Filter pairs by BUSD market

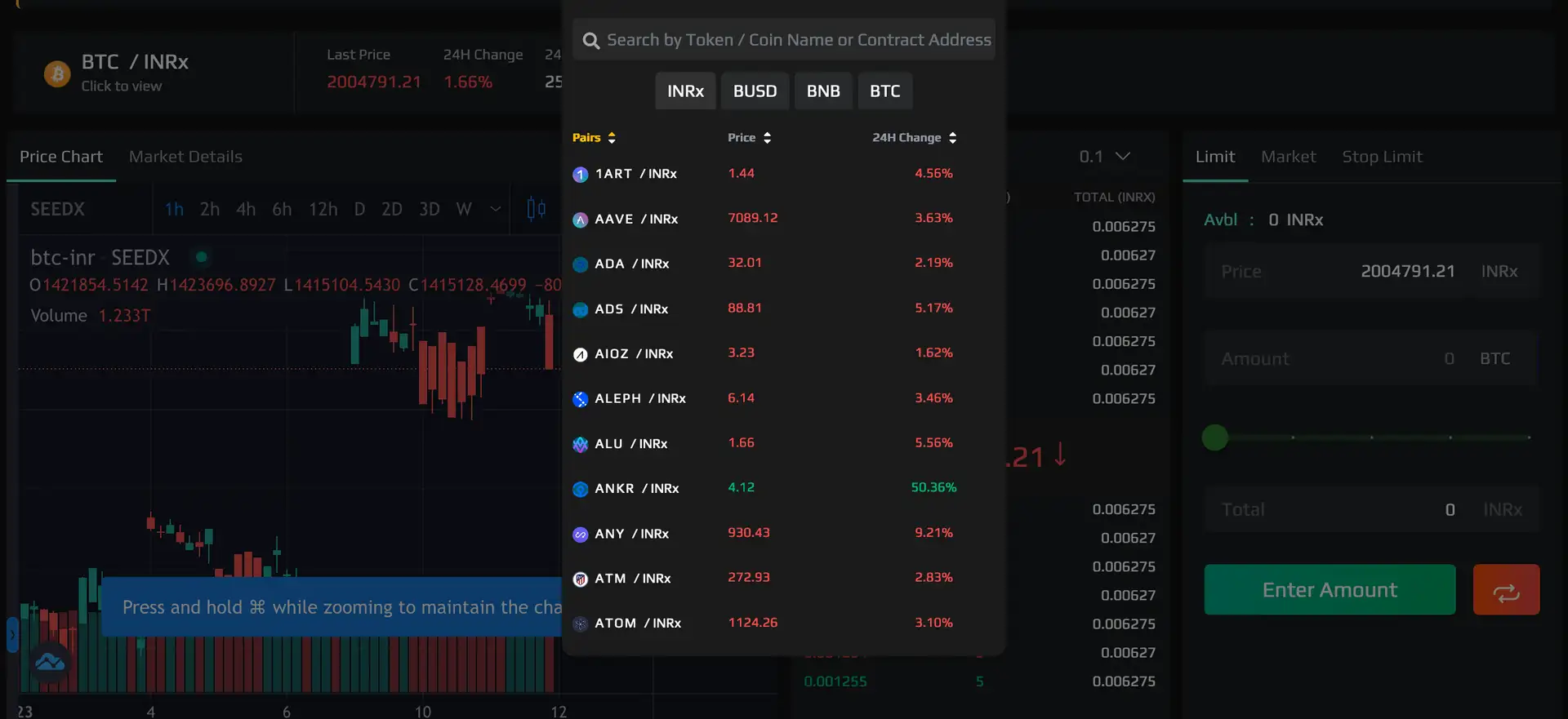tap(755, 91)
